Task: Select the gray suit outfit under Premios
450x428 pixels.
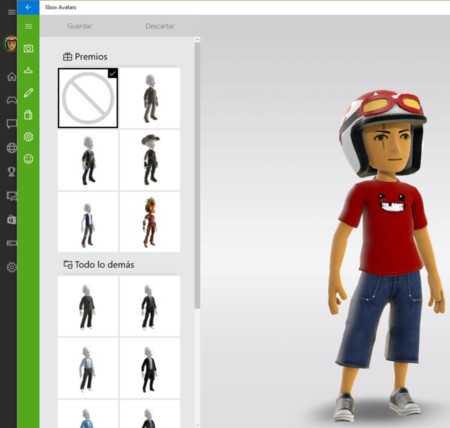Action: pos(150,98)
